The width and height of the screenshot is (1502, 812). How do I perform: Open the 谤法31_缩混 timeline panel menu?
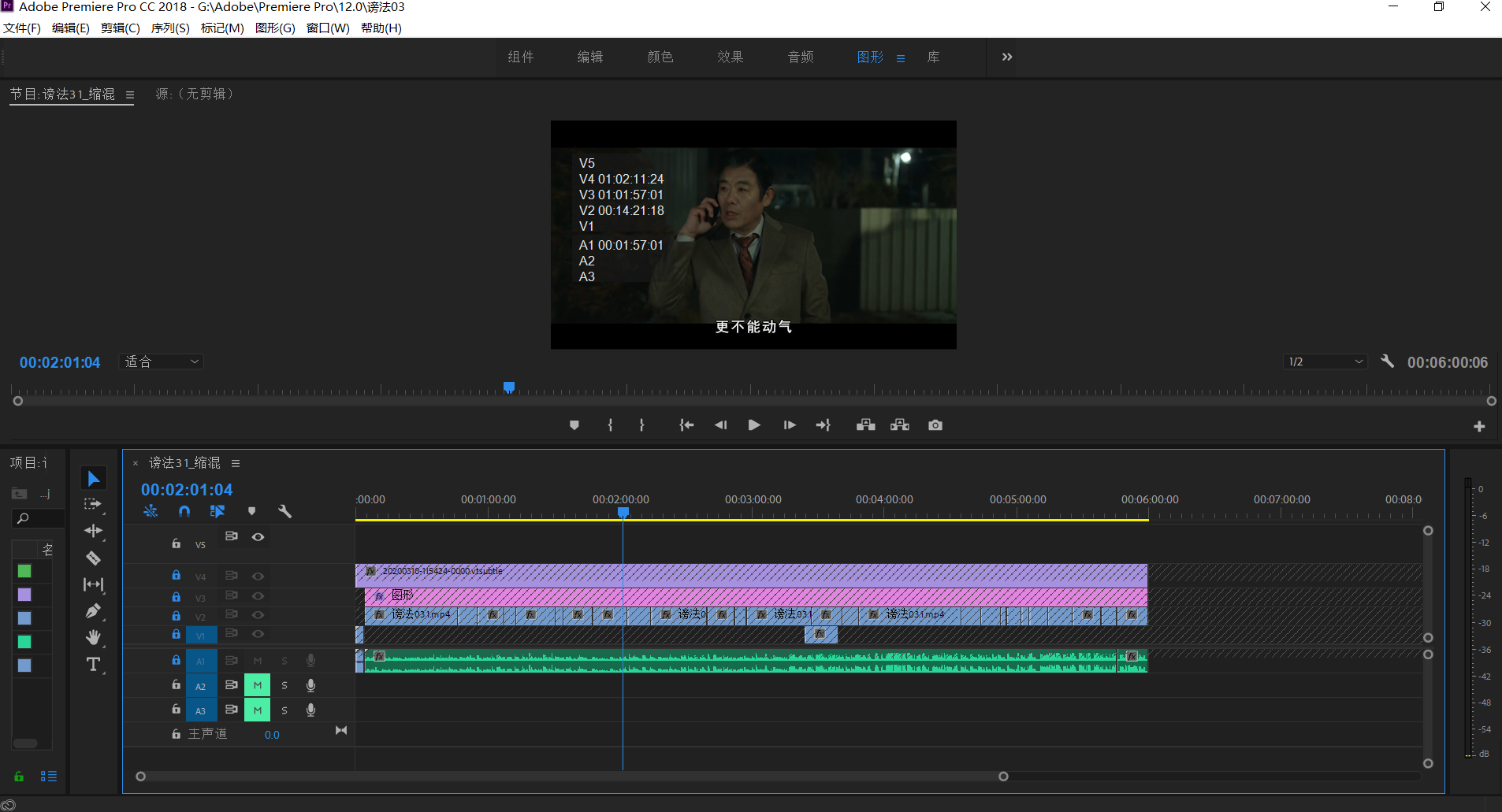tap(236, 463)
